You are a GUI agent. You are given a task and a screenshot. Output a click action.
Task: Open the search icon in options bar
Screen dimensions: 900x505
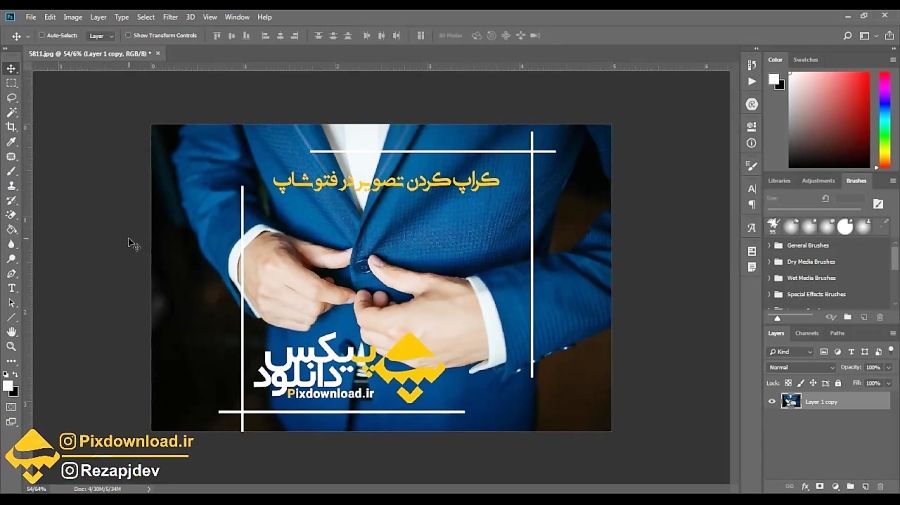pyautogui.click(x=847, y=36)
